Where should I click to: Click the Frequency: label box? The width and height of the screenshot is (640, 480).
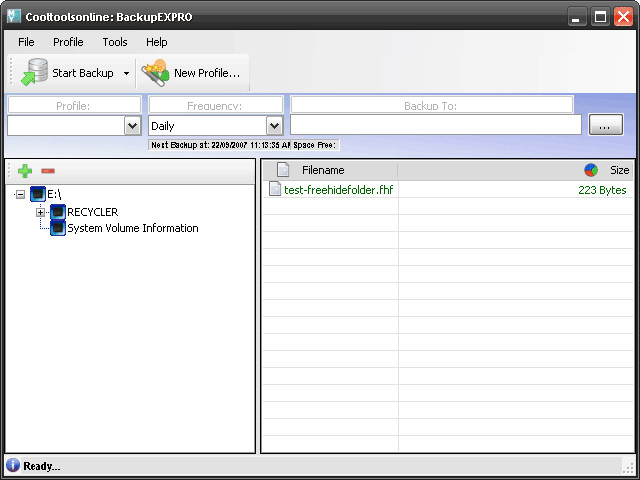coord(216,105)
